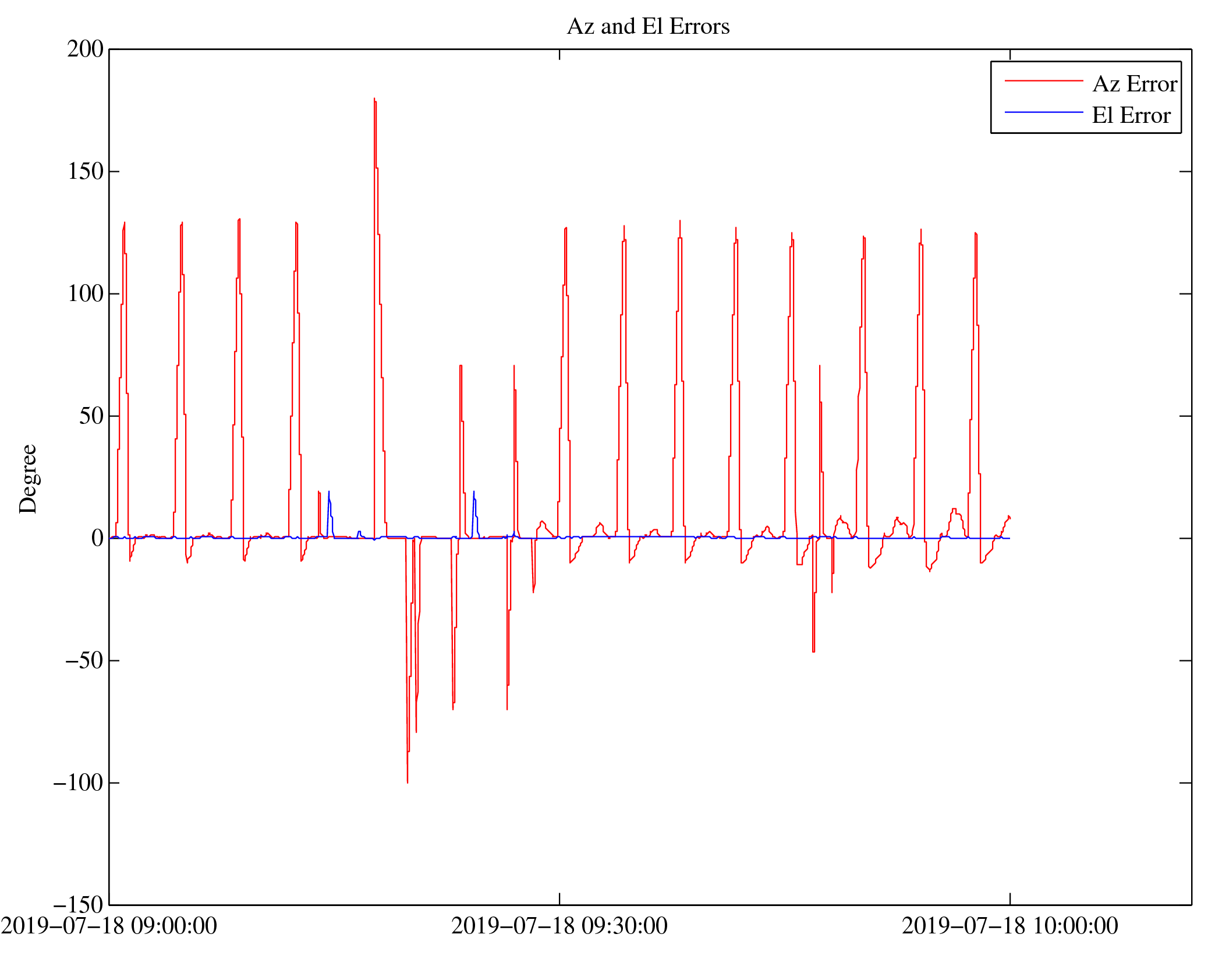Click the deepest red trough at −100 degrees
Image resolution: width=1208 pixels, height=980 pixels.
coord(408,780)
